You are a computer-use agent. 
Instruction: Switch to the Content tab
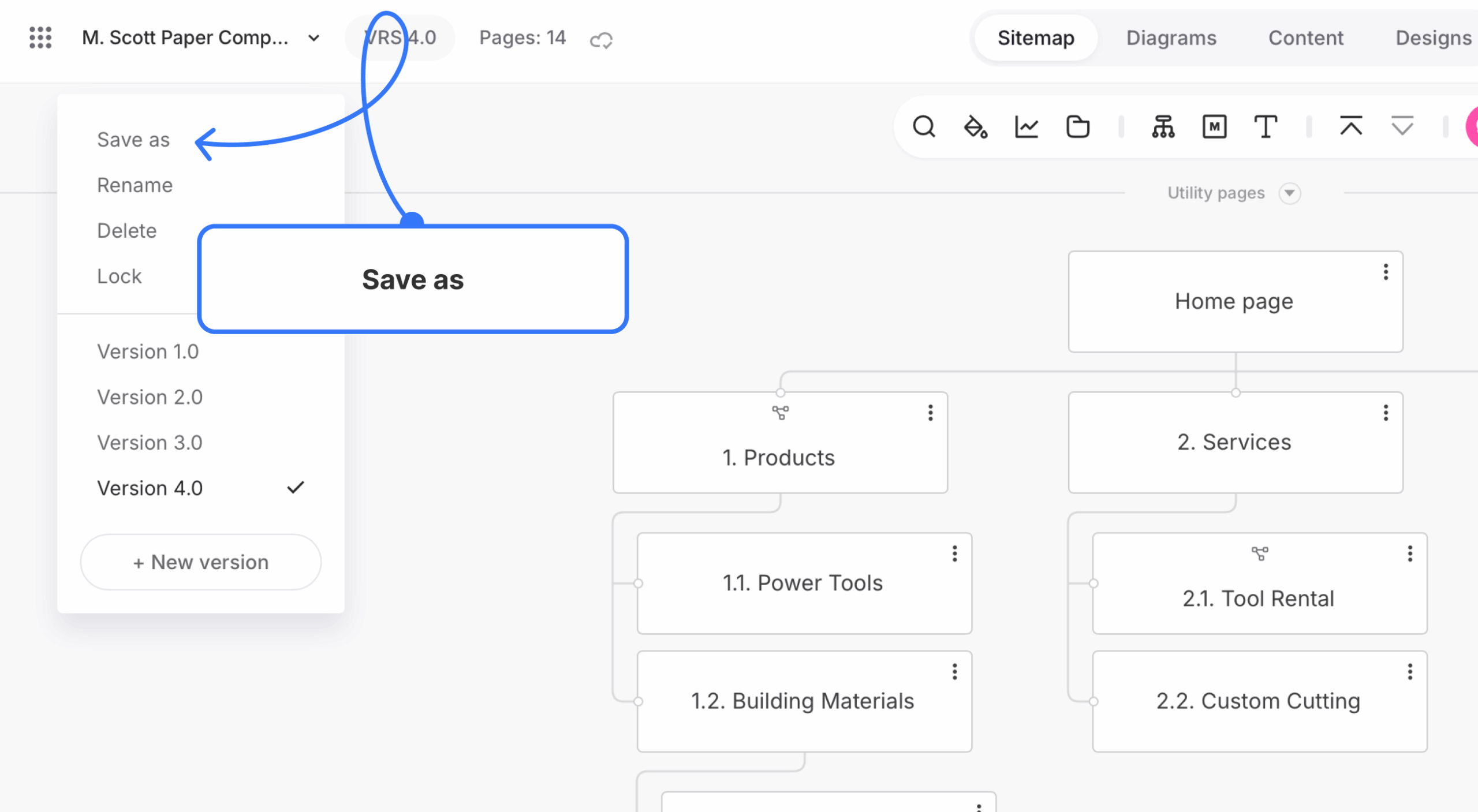(1306, 38)
